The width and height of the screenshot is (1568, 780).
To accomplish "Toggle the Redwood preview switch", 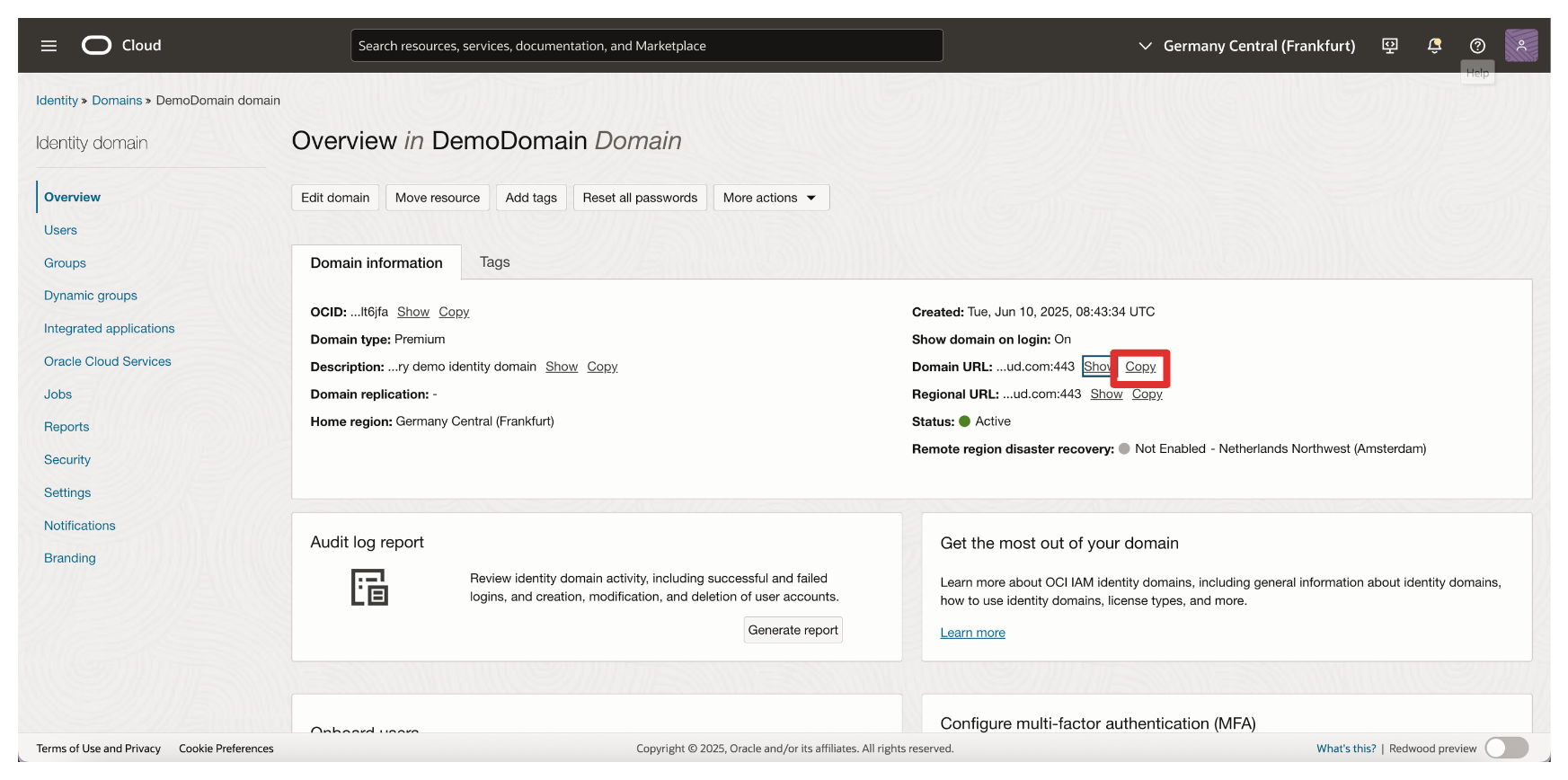I will click(x=1506, y=748).
